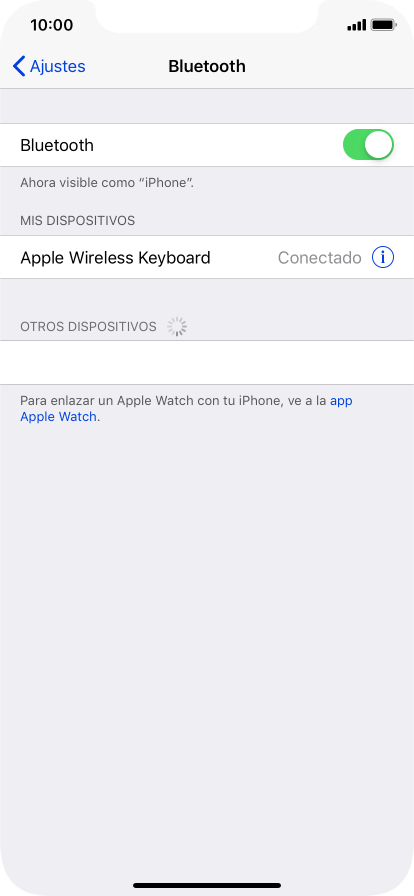The height and width of the screenshot is (896, 414).
Task: Tap the home indicator bar
Action: pyautogui.click(x=207, y=886)
